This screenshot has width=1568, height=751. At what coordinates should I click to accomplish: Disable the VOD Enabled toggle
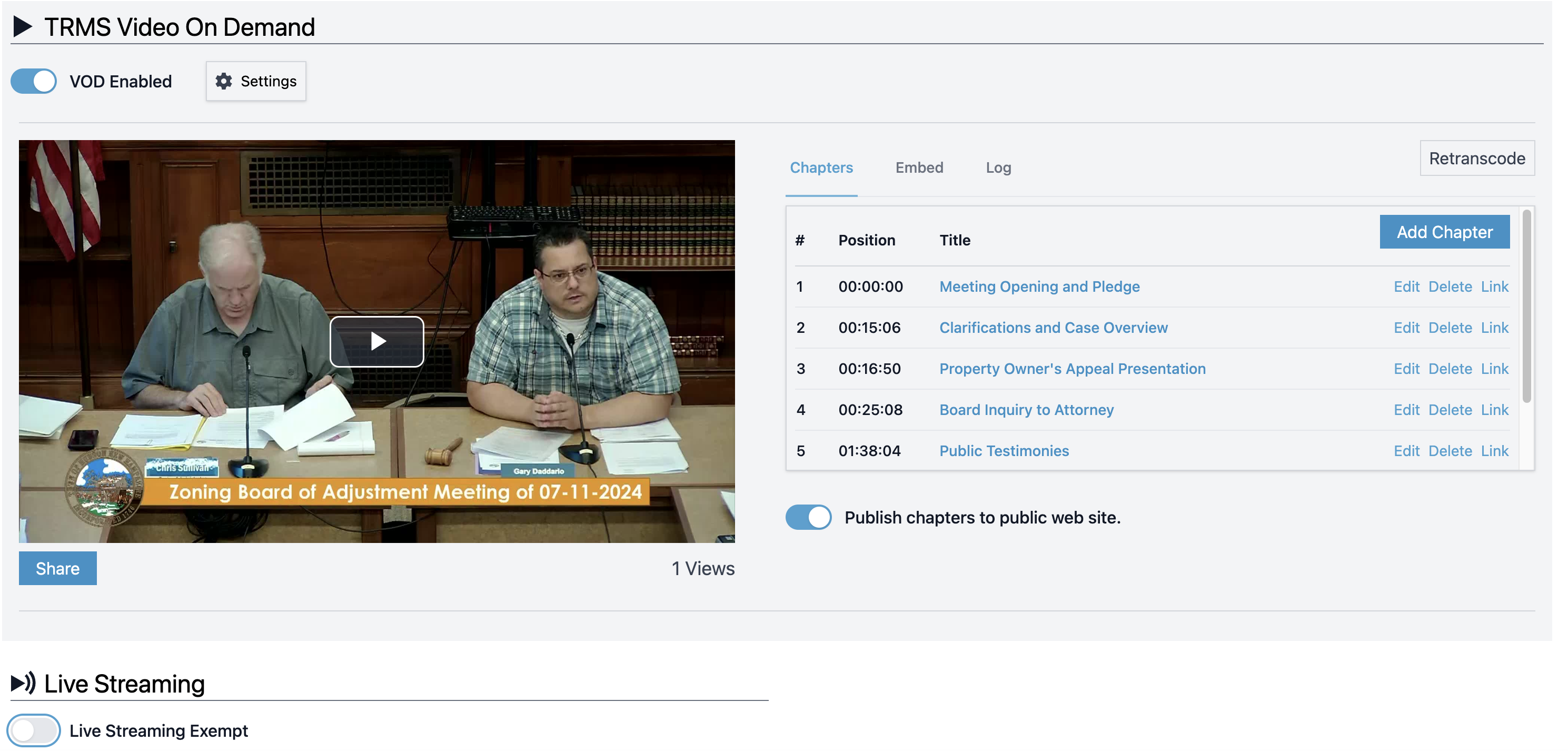pyautogui.click(x=33, y=81)
